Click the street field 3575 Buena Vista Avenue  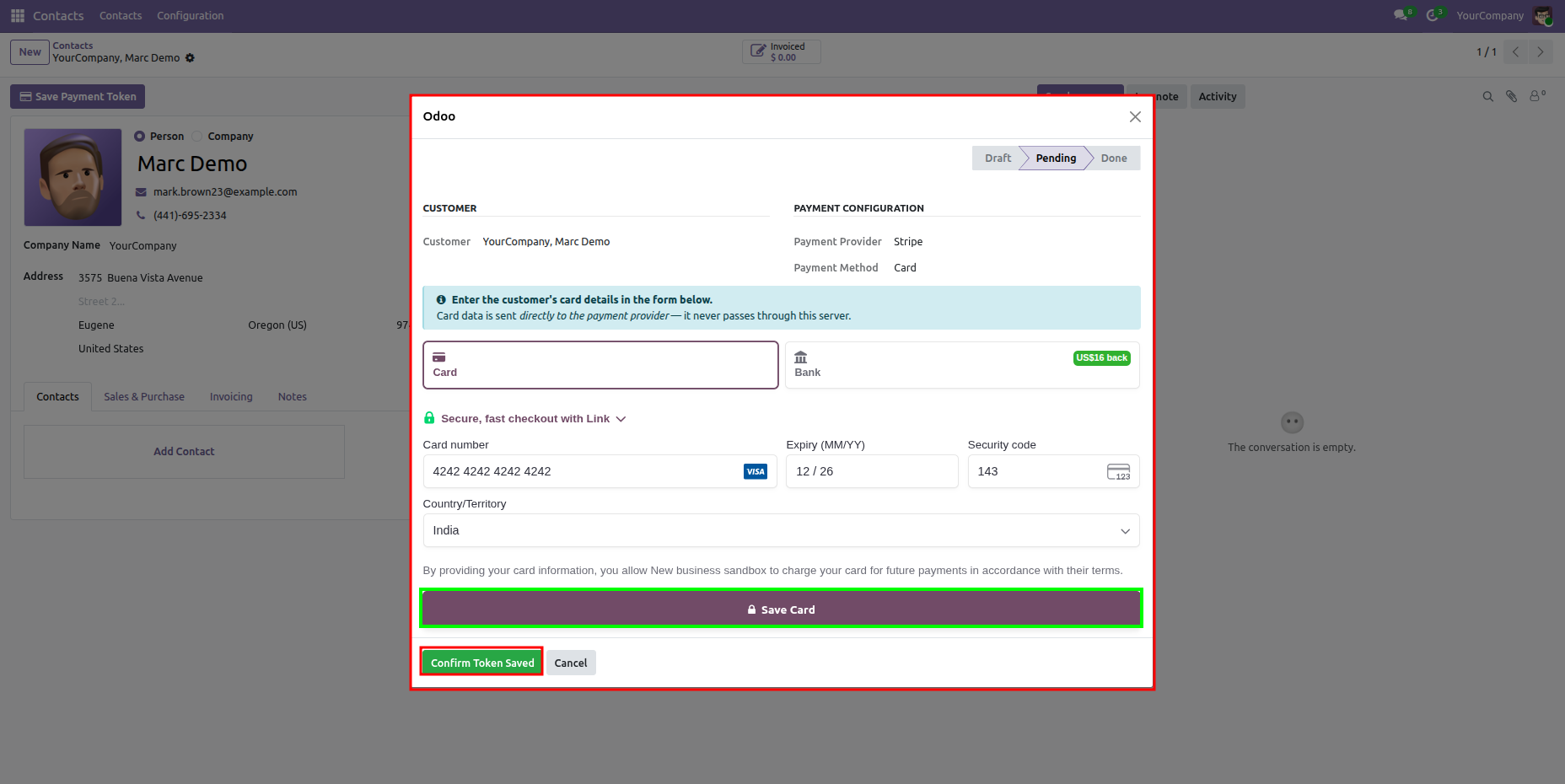tap(141, 278)
